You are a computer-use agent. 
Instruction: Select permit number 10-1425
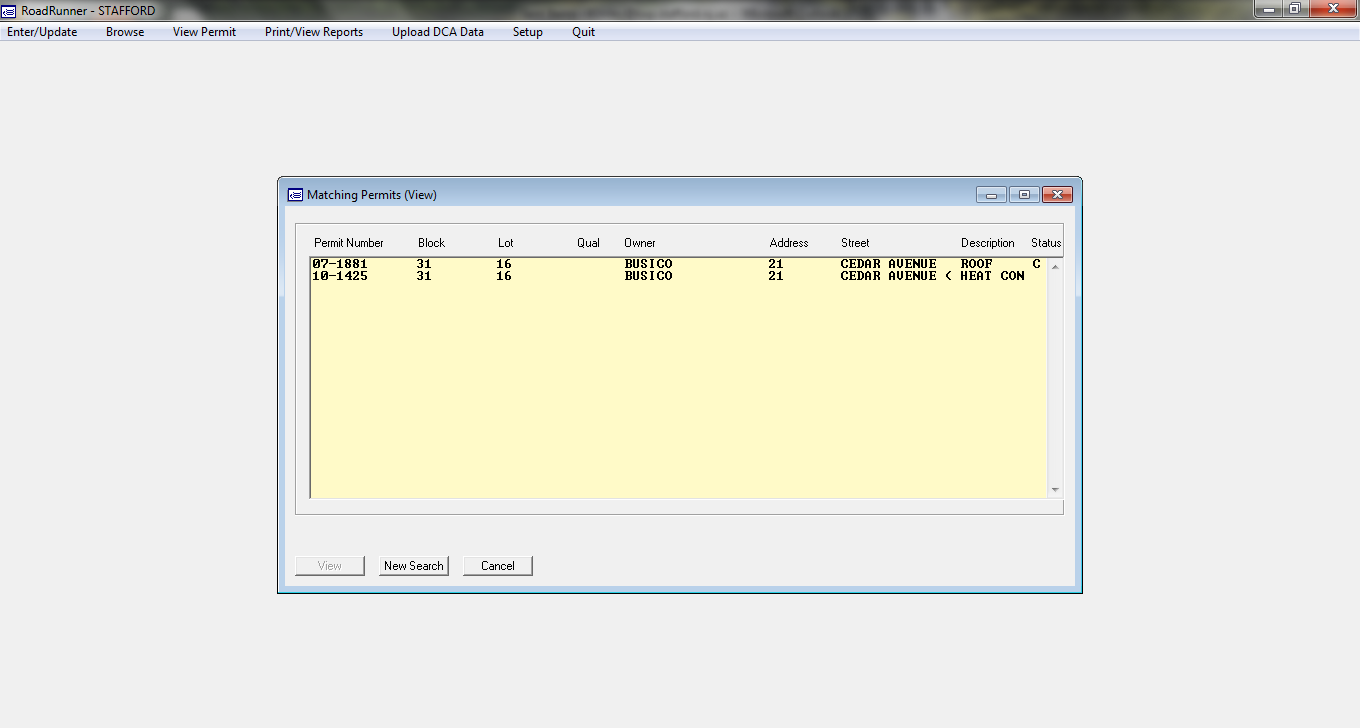(340, 276)
